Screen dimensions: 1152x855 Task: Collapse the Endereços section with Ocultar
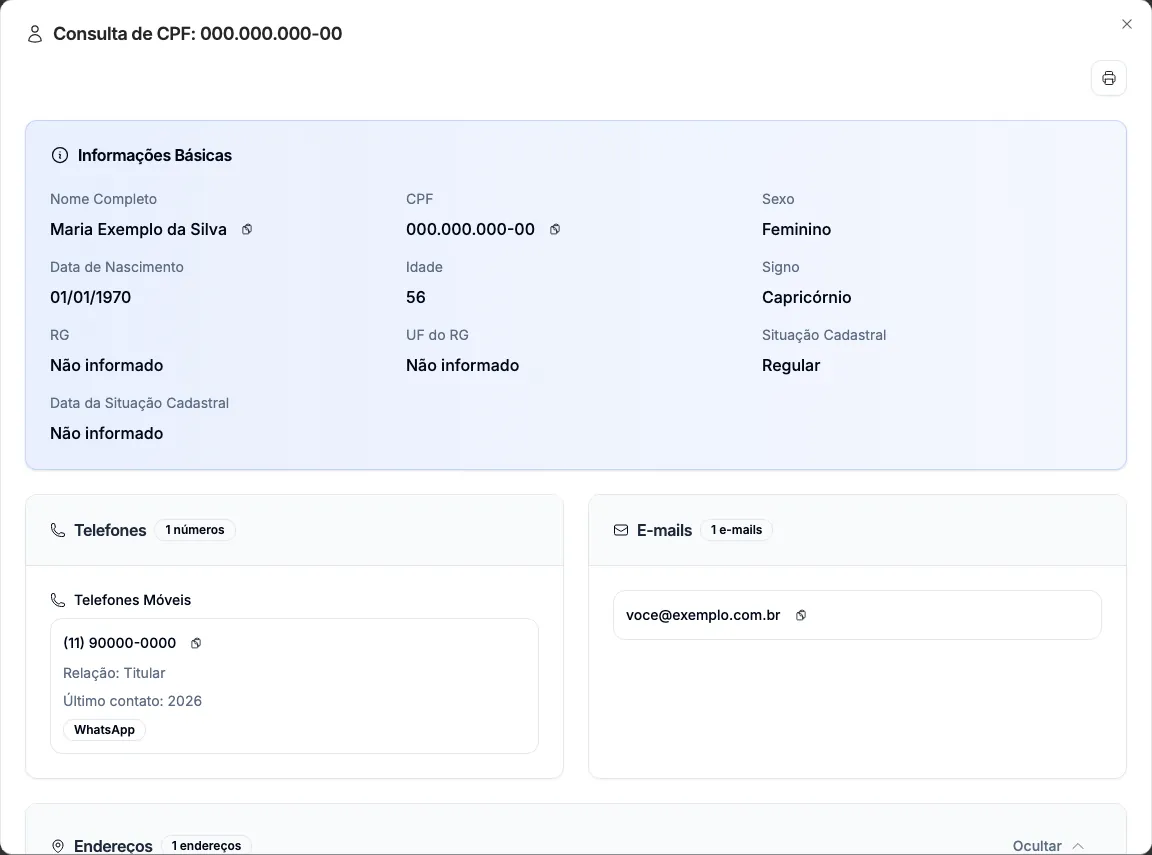(1048, 845)
